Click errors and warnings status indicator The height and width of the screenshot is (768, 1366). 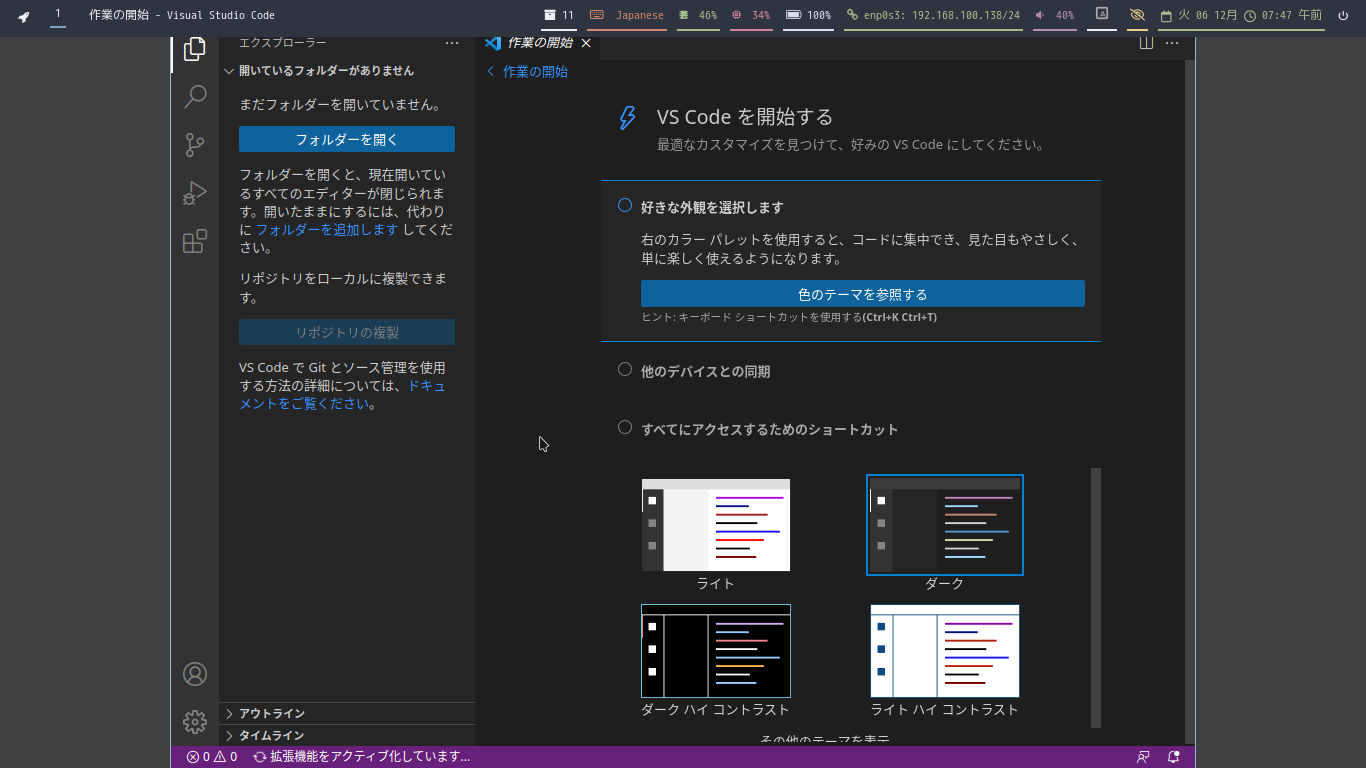[x=212, y=757]
